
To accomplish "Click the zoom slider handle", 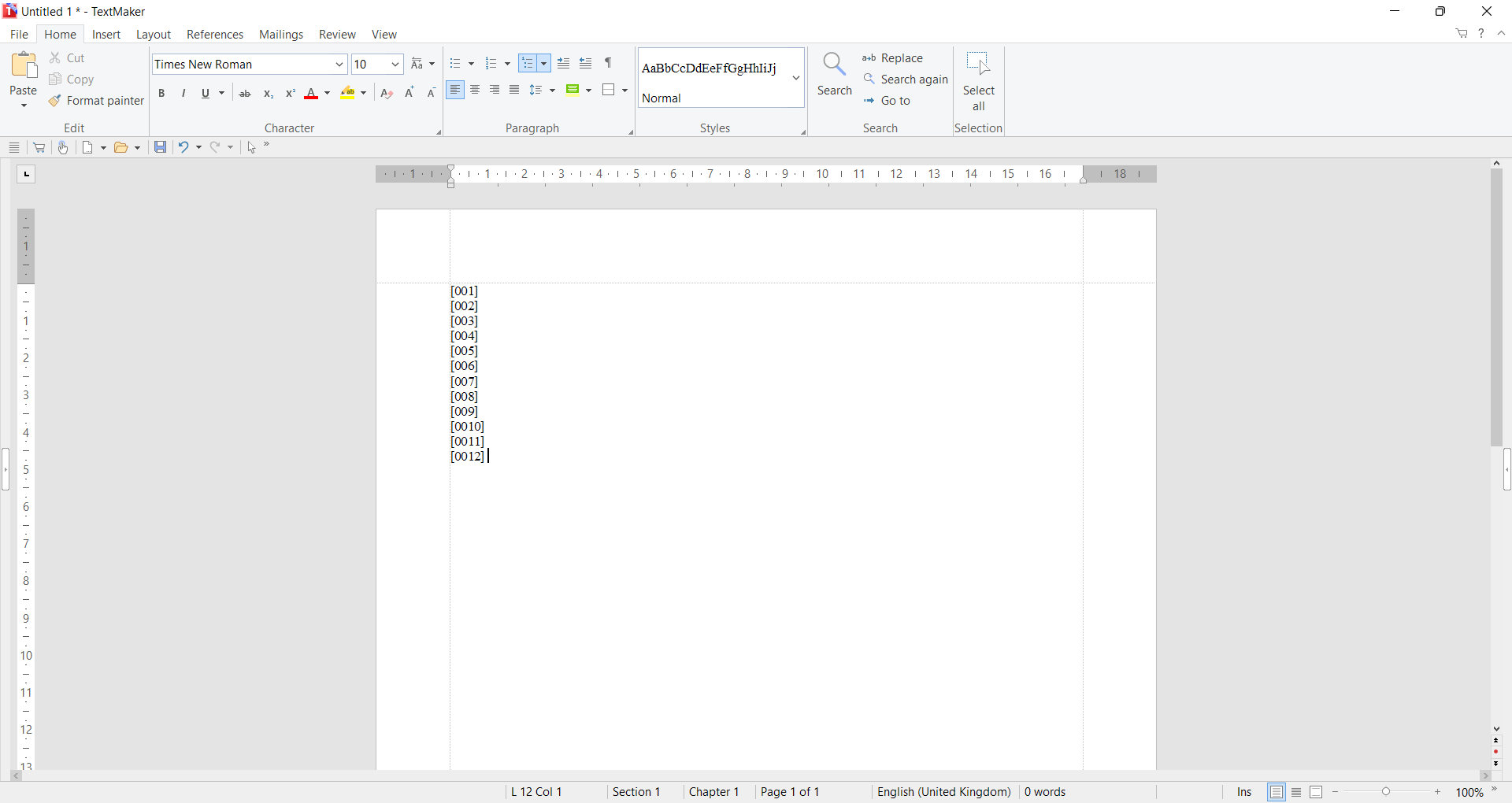I will [1387, 793].
